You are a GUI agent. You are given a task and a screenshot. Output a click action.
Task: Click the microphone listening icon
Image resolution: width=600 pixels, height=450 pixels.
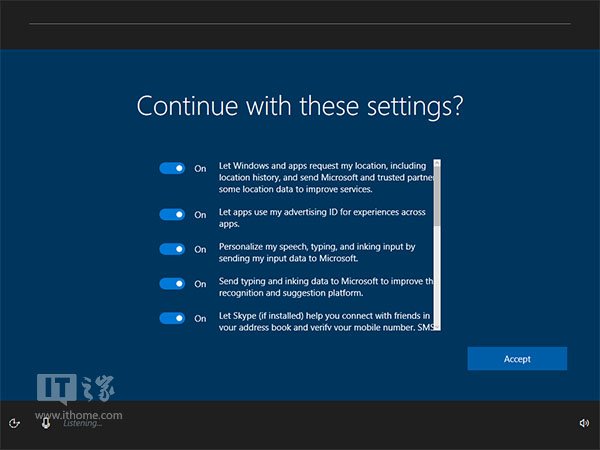(x=46, y=423)
